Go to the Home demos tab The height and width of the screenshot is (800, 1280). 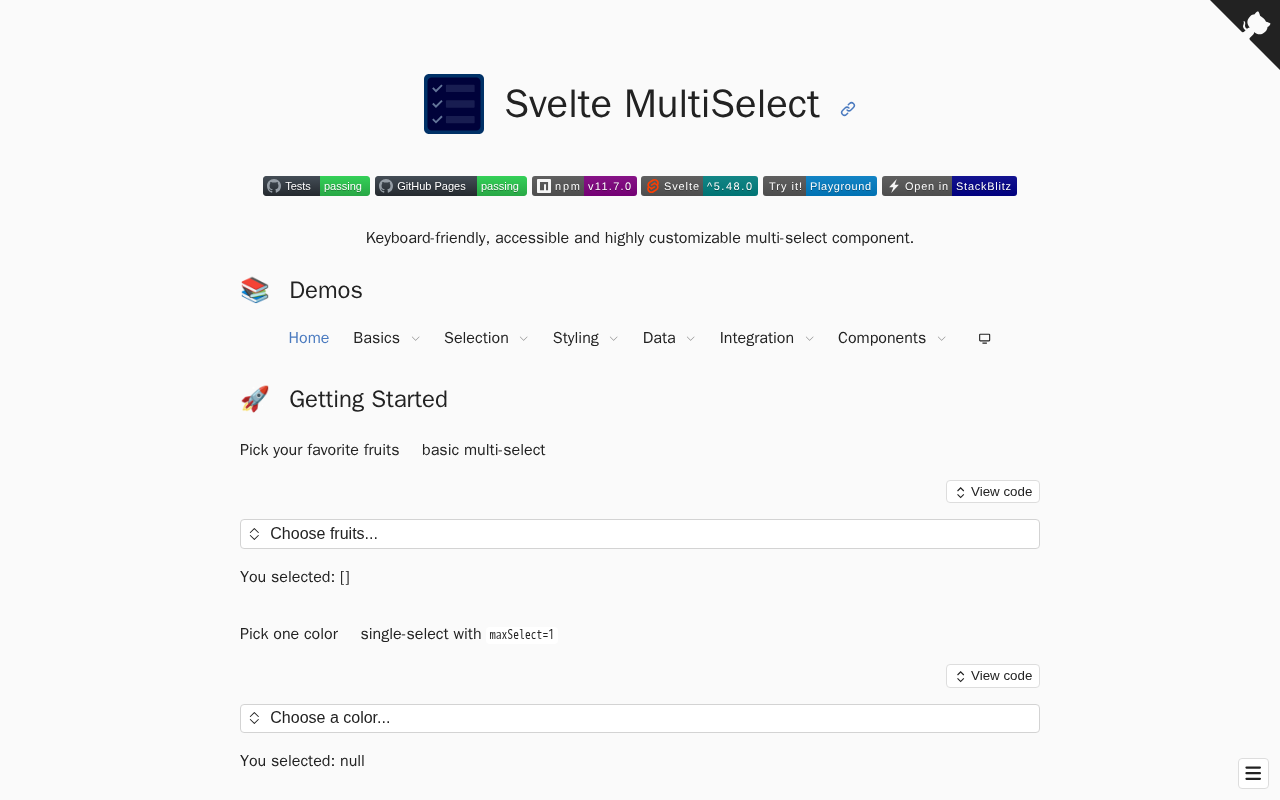[309, 338]
